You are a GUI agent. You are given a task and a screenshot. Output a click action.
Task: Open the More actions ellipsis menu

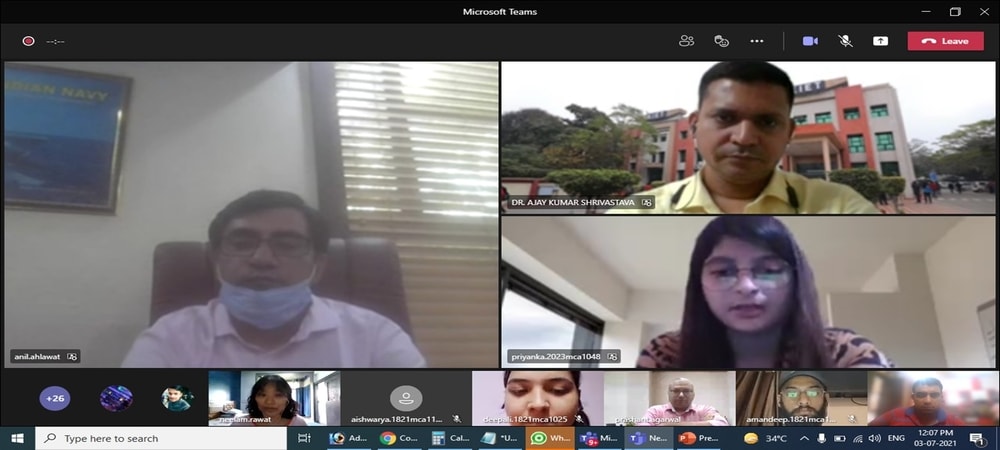(x=757, y=41)
